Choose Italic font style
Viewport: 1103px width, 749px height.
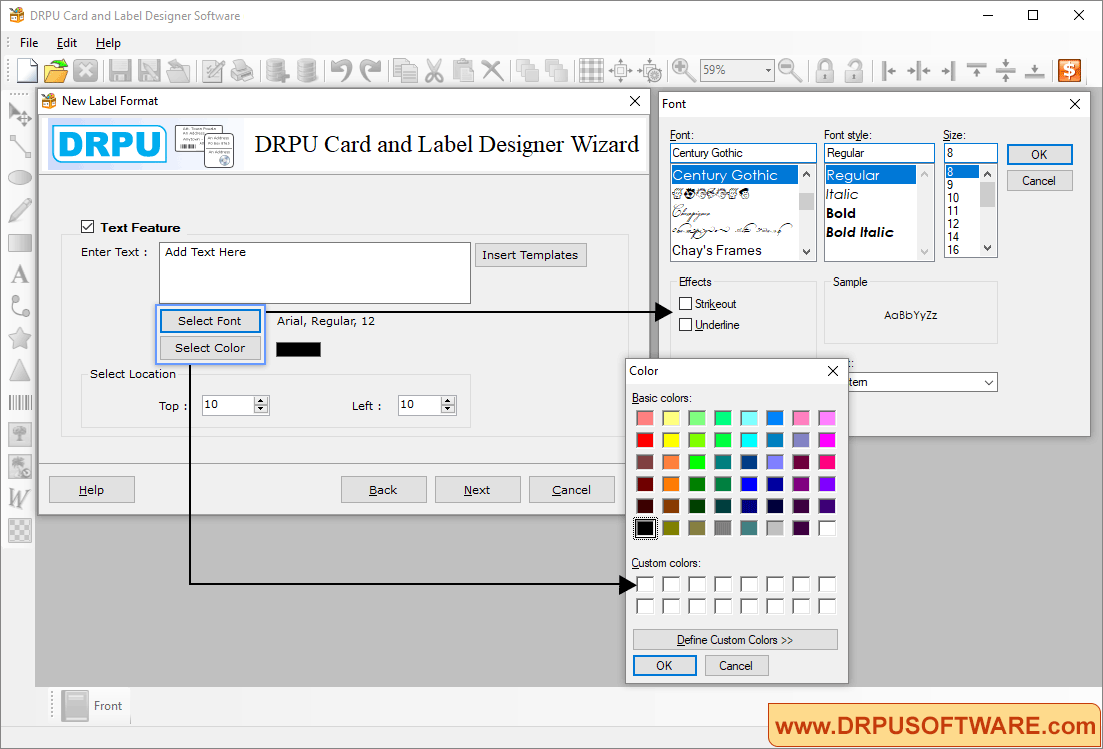point(842,194)
